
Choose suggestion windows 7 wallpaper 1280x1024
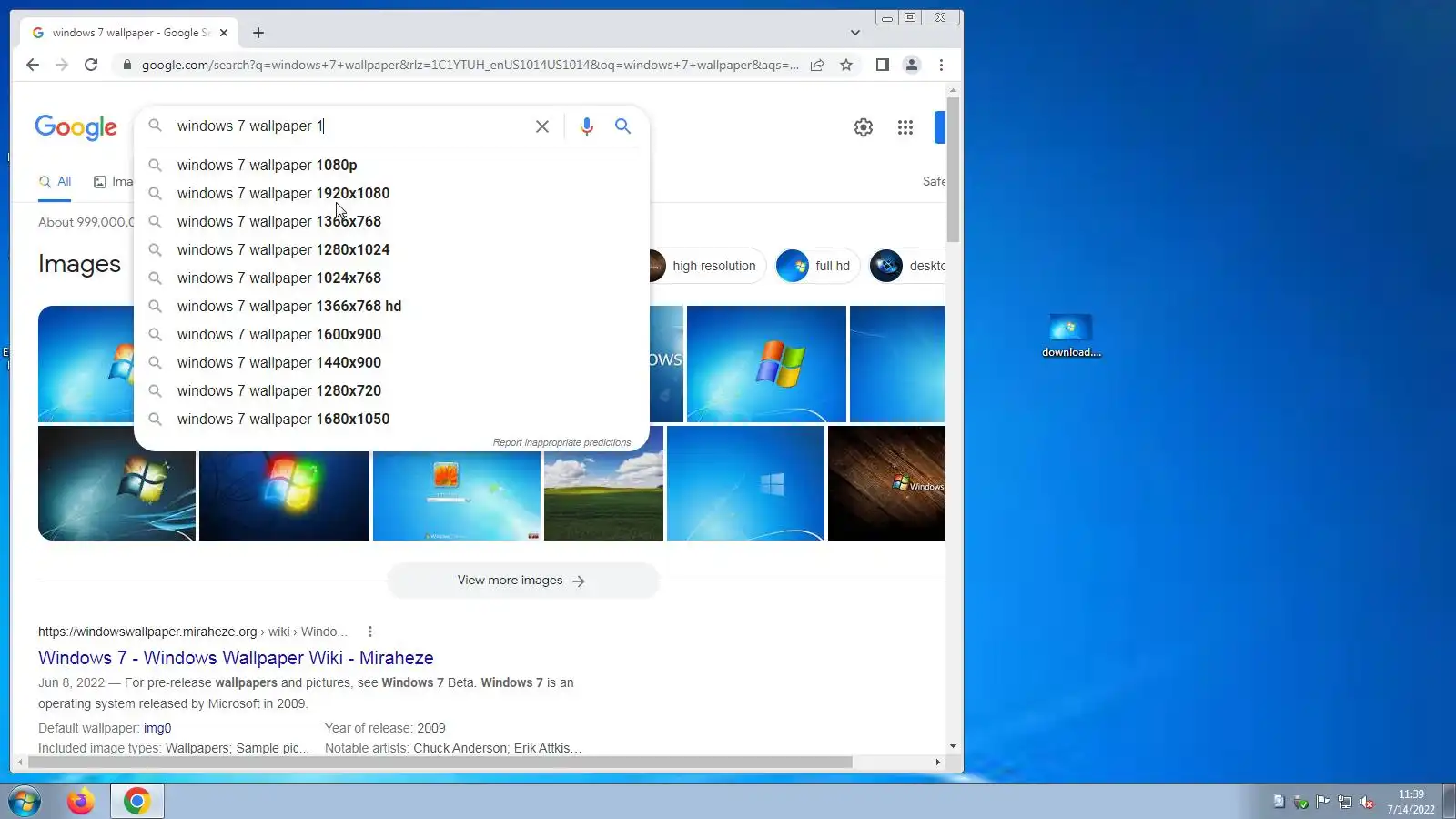pos(391,249)
